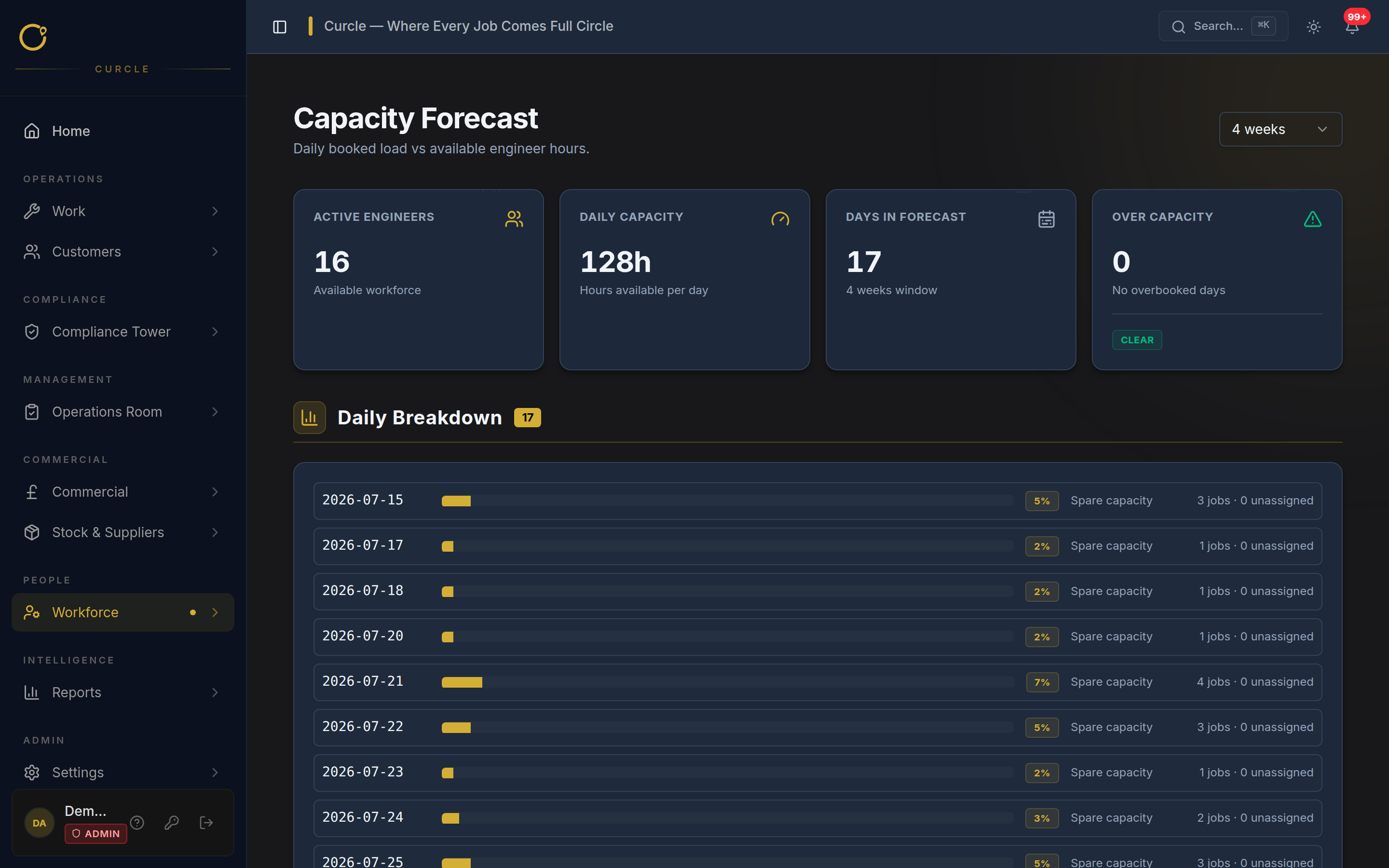This screenshot has height=868, width=1389.
Task: Open the Work menu item
Action: tap(123, 211)
